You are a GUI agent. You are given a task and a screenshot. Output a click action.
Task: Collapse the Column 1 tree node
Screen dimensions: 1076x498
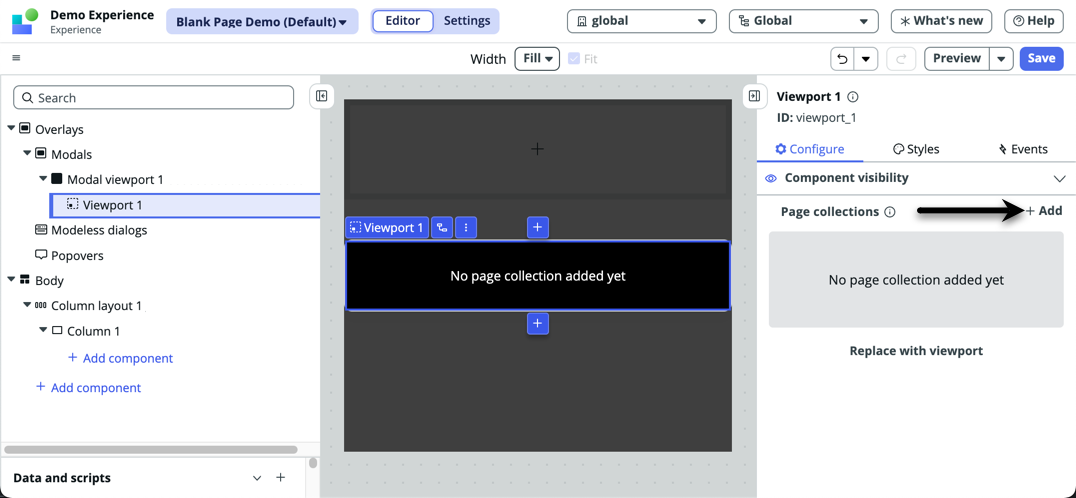[43, 331]
